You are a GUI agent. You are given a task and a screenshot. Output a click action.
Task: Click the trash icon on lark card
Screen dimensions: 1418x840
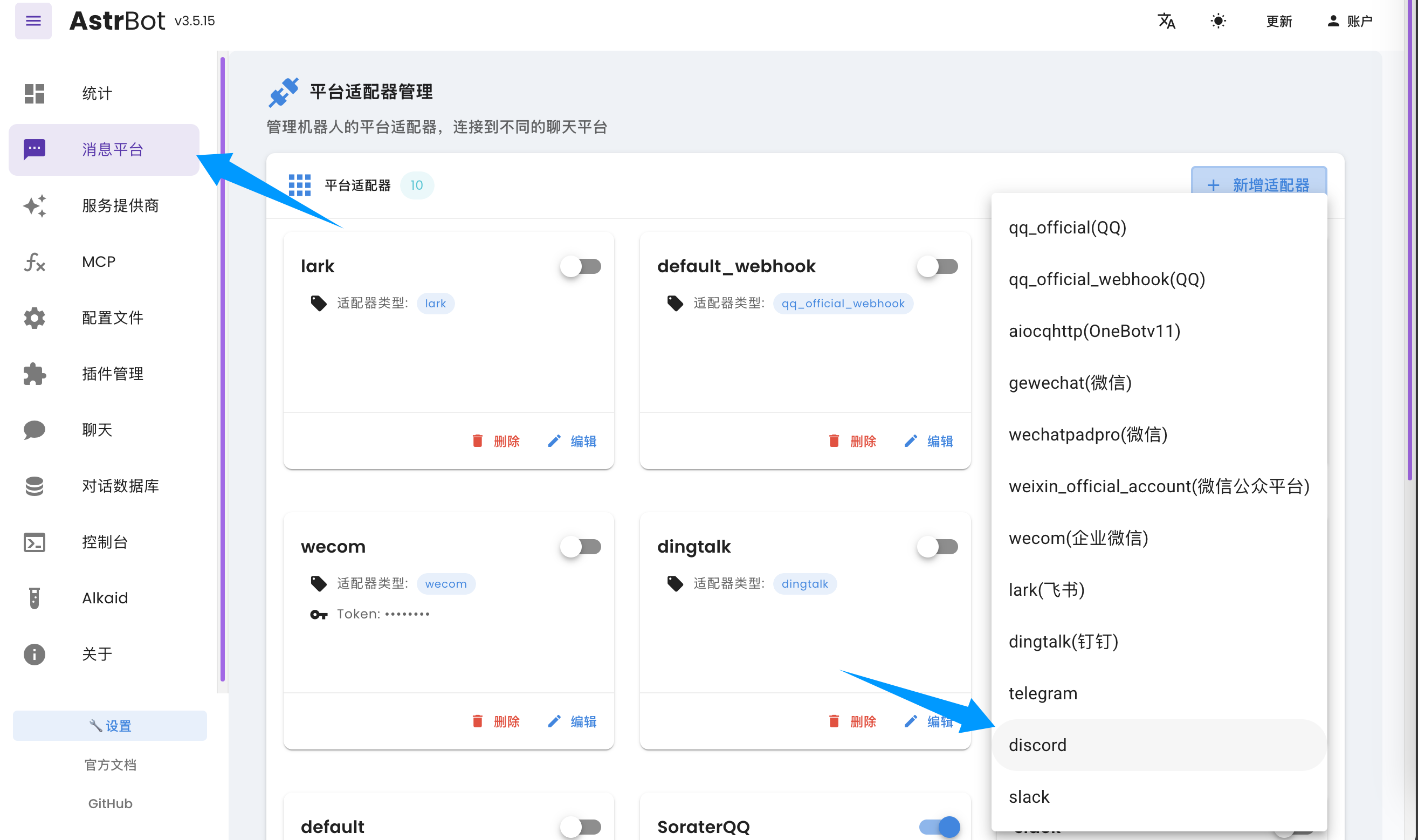tap(477, 440)
